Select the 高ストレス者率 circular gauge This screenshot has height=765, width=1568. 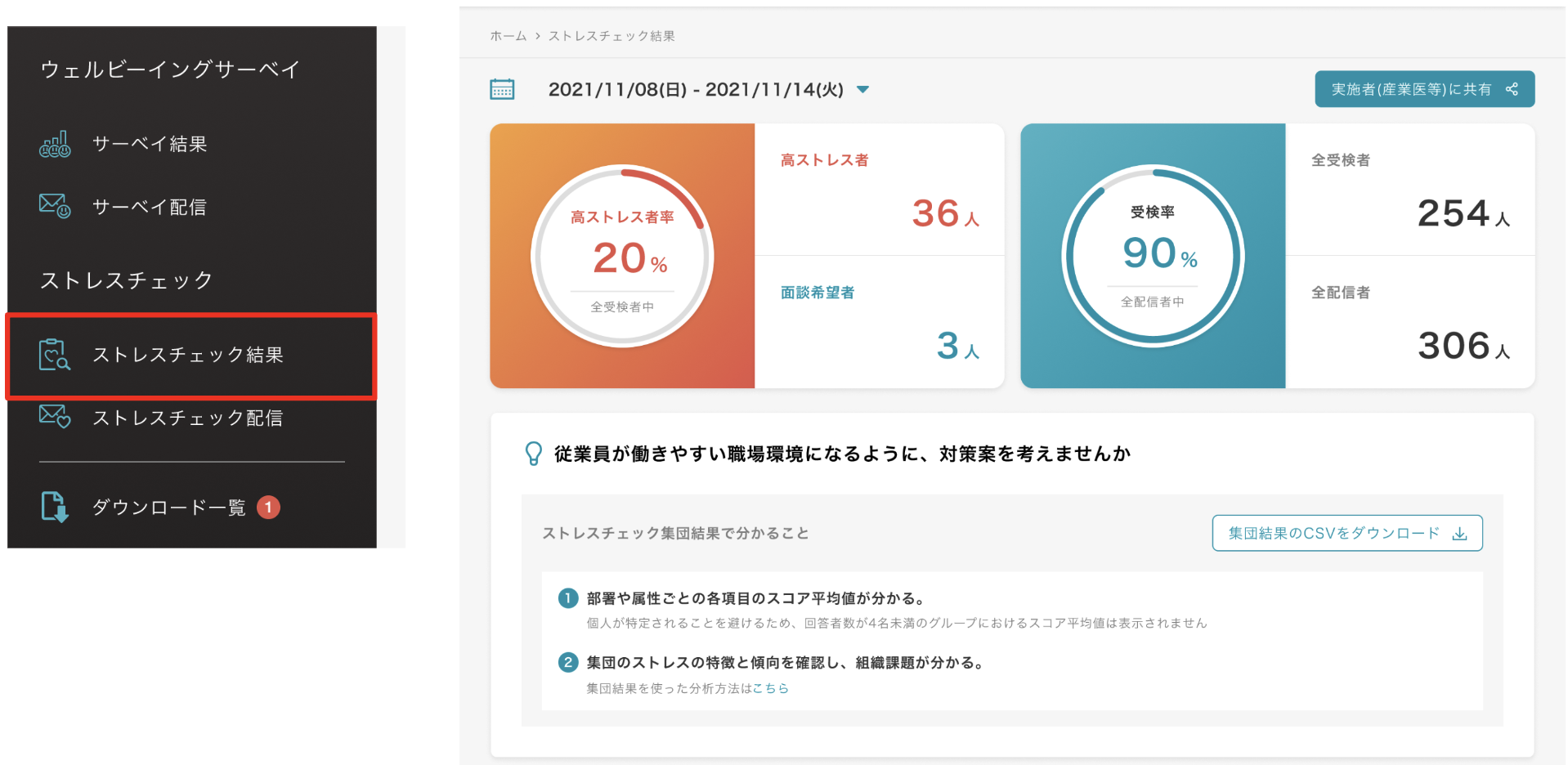(622, 256)
